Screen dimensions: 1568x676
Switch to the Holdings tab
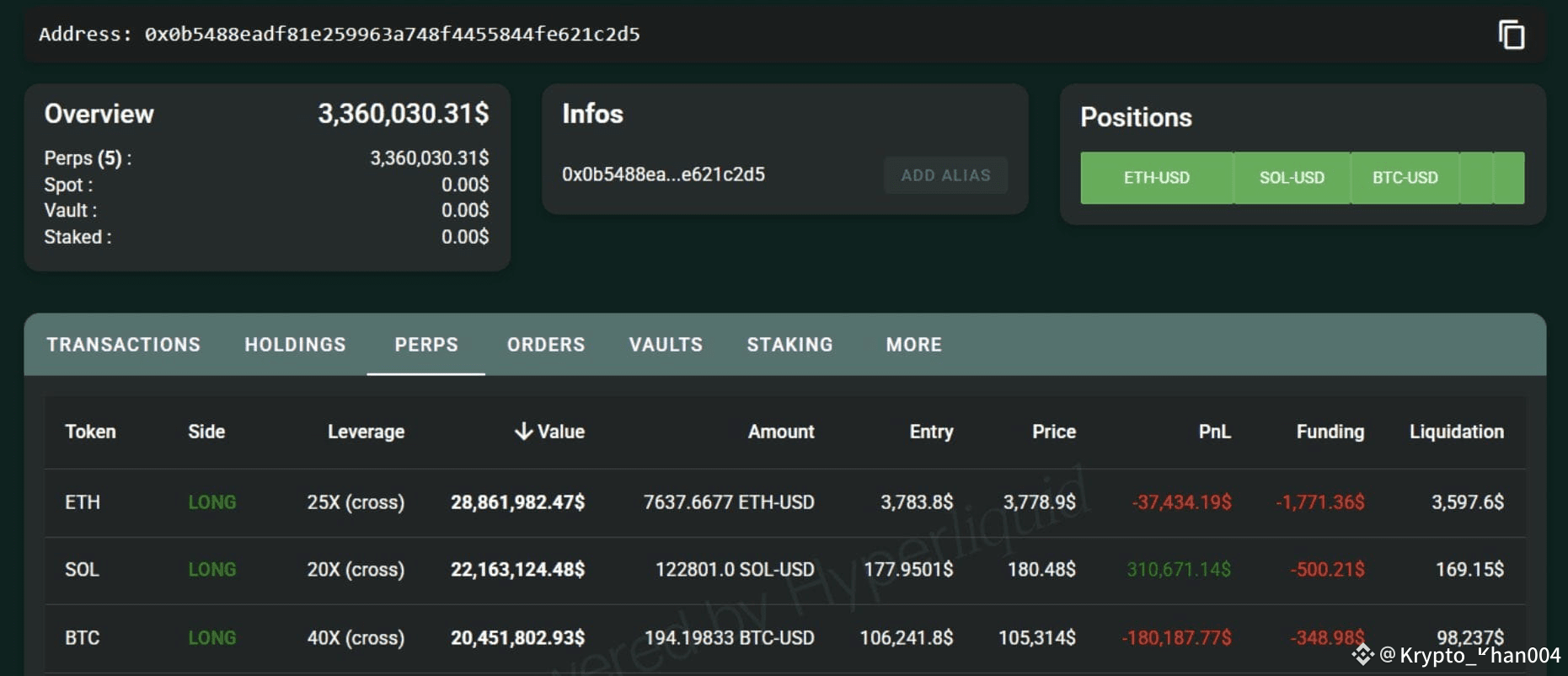click(295, 345)
